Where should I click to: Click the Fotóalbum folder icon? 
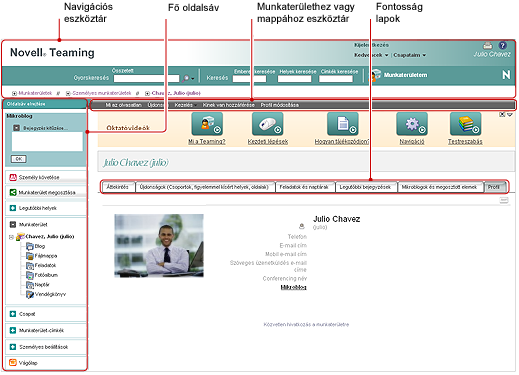coord(30,275)
